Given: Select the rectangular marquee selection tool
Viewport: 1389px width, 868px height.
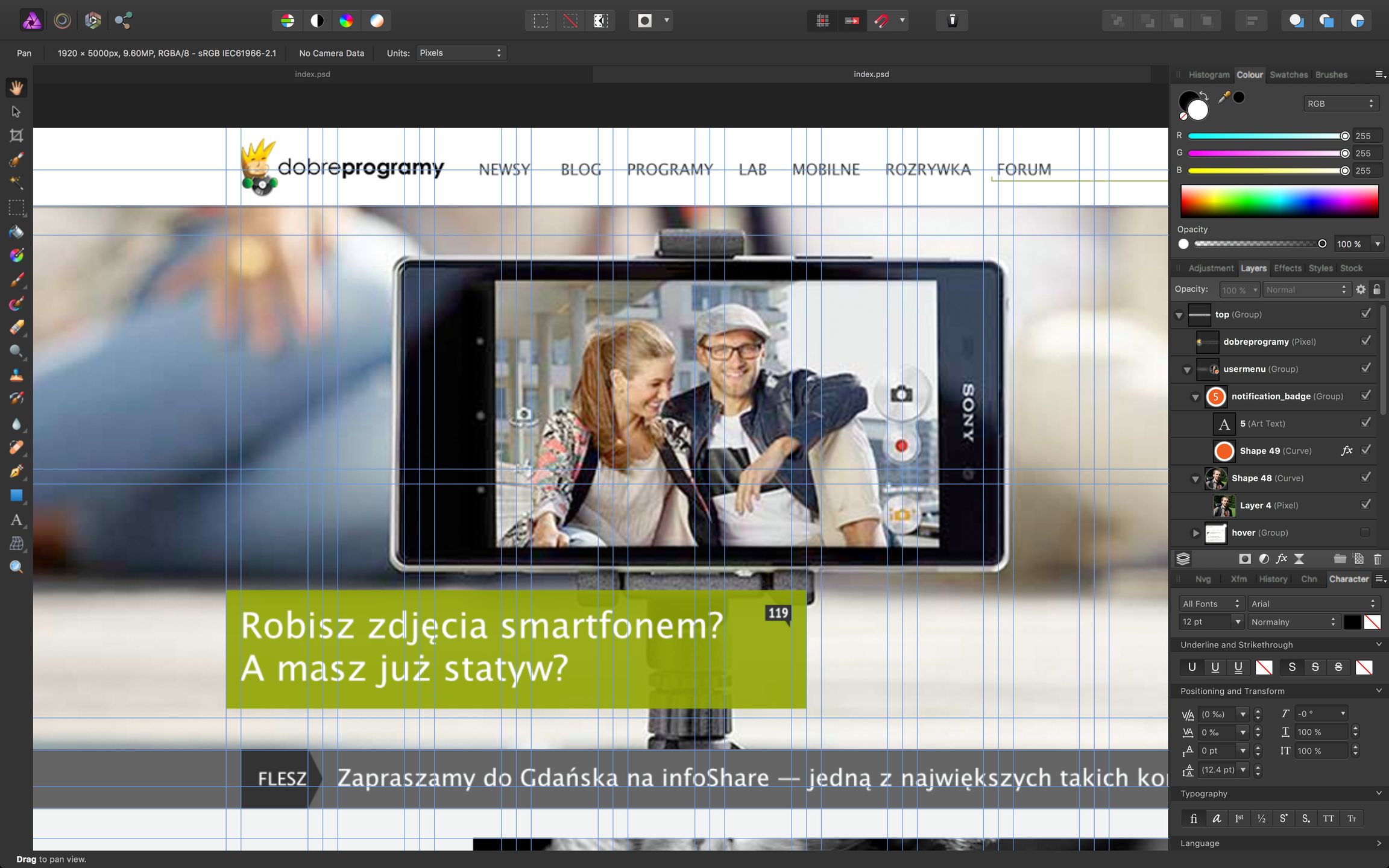Looking at the screenshot, I should pos(16,208).
